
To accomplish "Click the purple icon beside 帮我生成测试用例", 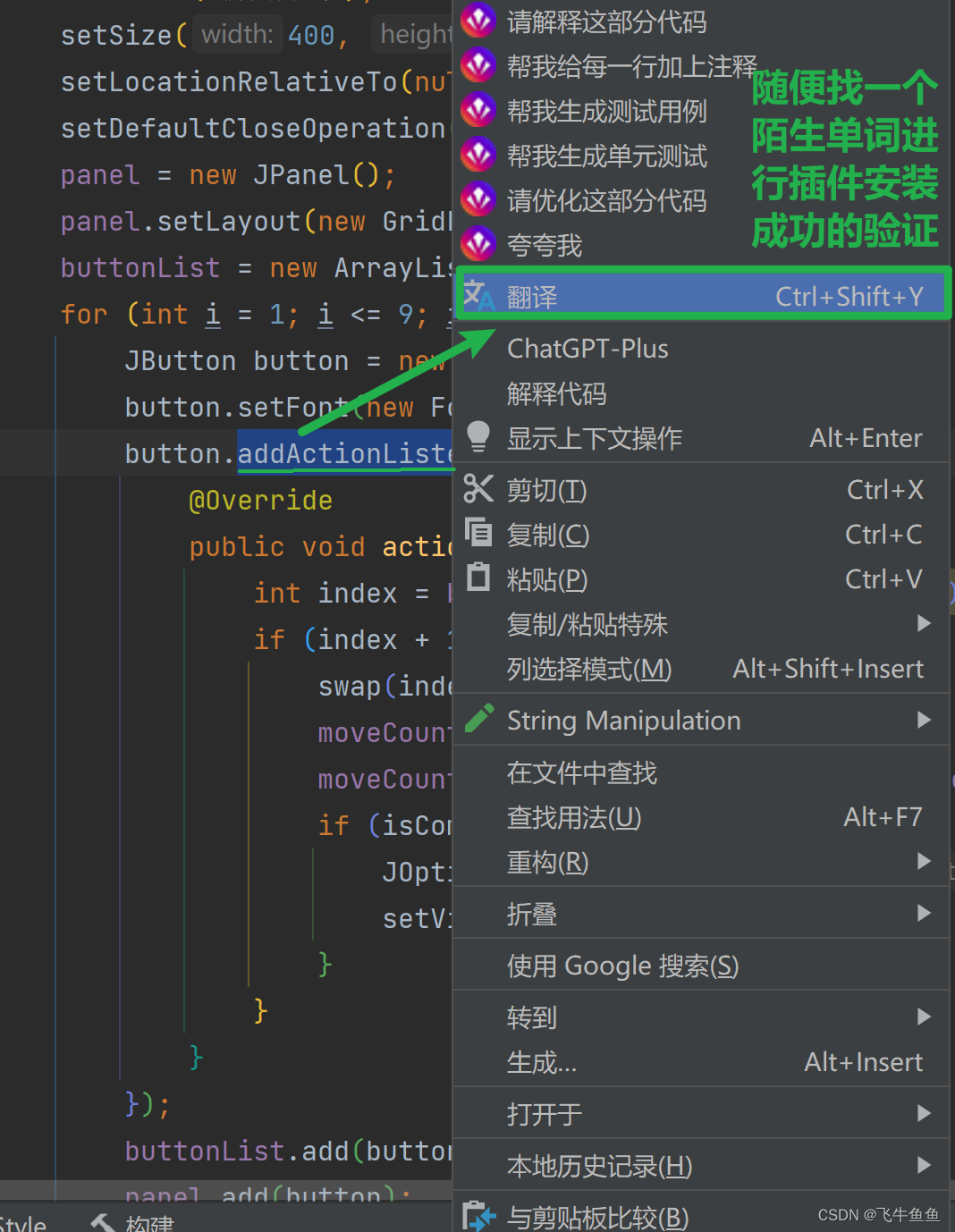I will coord(478,109).
